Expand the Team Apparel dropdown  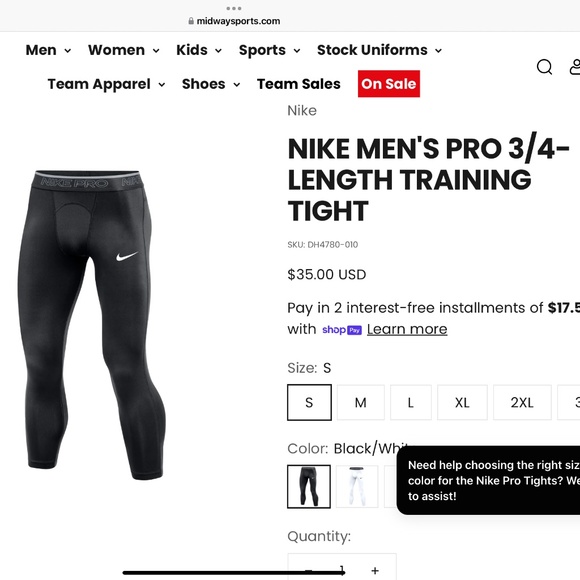point(107,84)
